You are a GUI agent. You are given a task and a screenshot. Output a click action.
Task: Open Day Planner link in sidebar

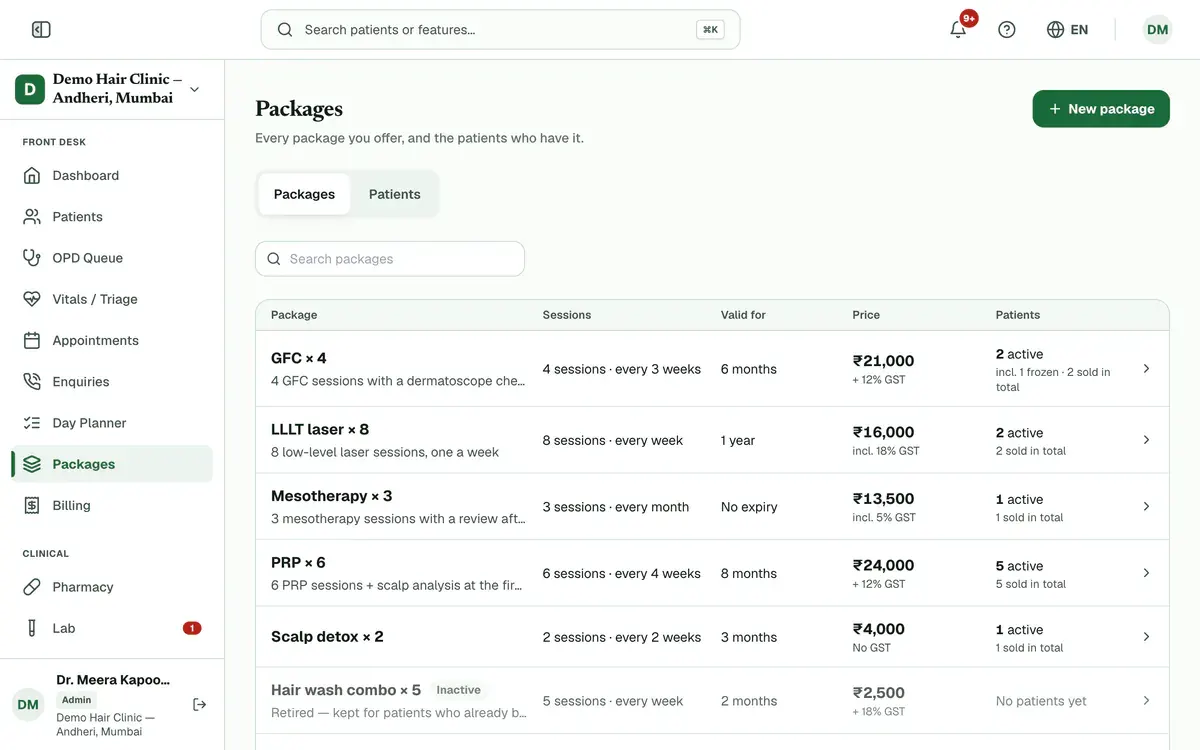tap(112, 423)
